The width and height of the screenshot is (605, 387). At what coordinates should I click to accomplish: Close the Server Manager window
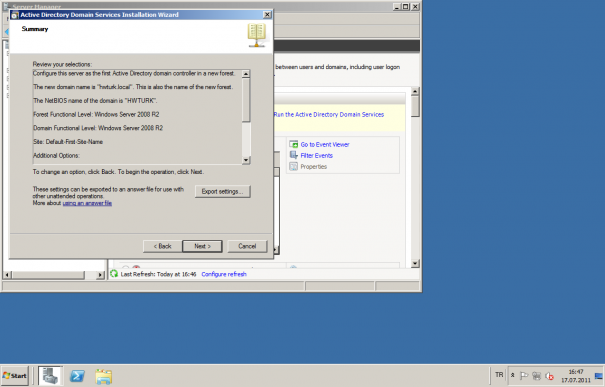415,7
